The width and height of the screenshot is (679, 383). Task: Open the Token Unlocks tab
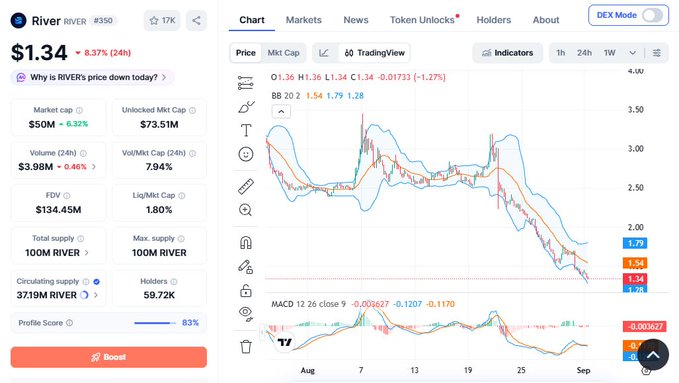423,20
